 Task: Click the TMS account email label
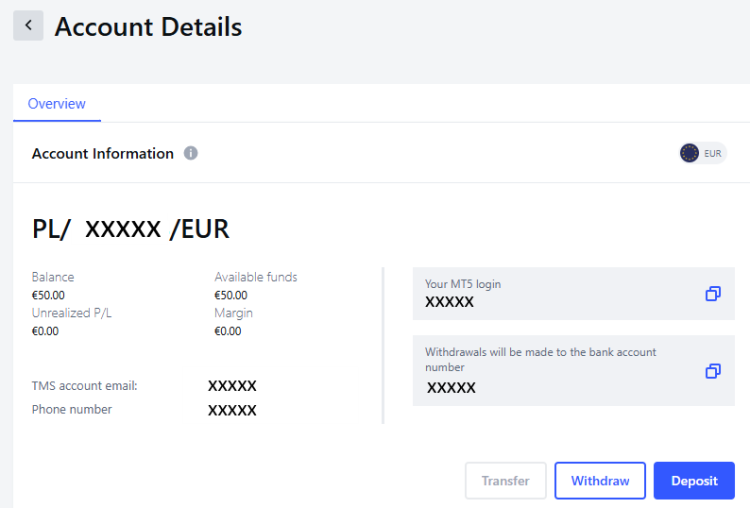84,385
